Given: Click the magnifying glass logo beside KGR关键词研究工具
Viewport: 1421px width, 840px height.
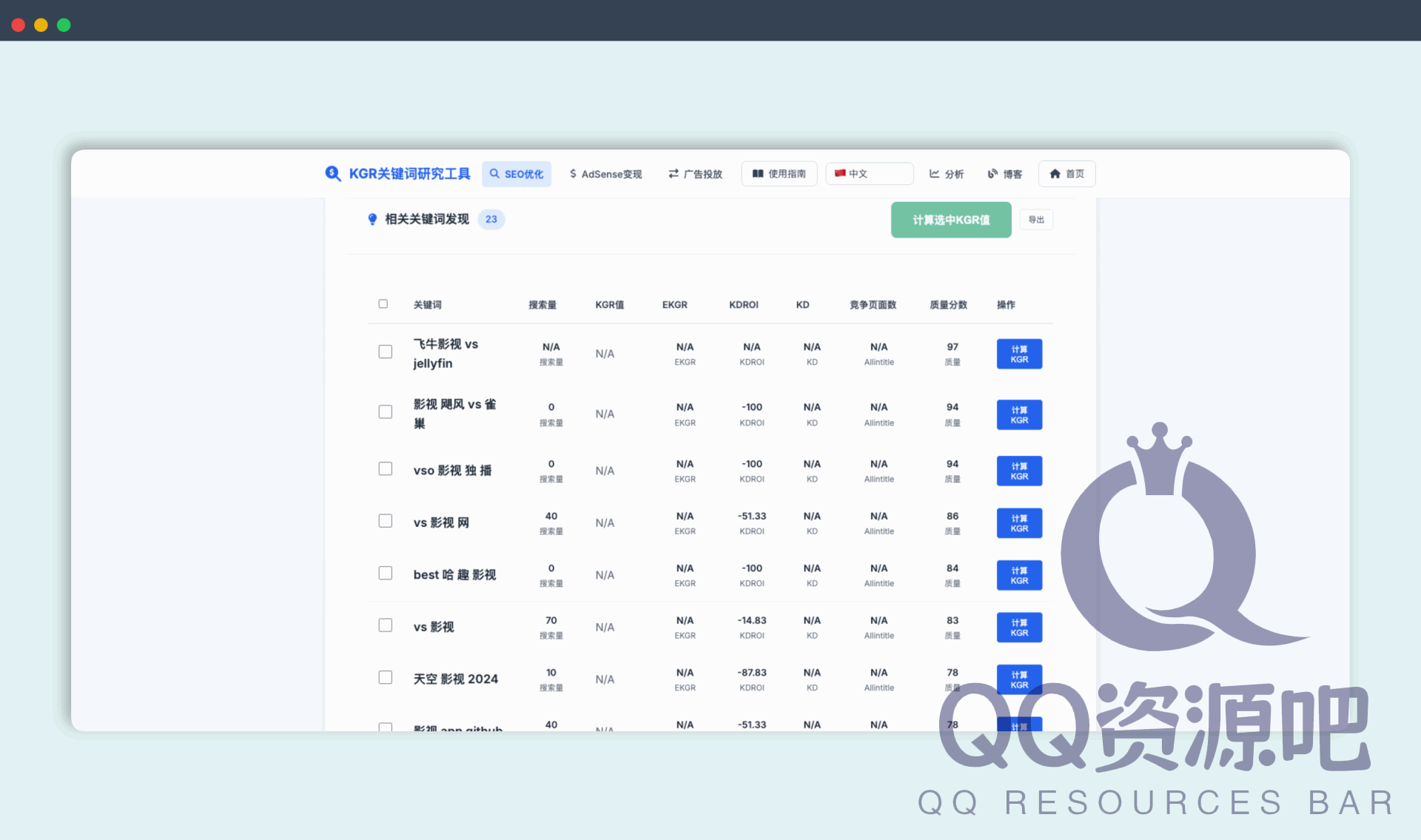Looking at the screenshot, I should [332, 173].
